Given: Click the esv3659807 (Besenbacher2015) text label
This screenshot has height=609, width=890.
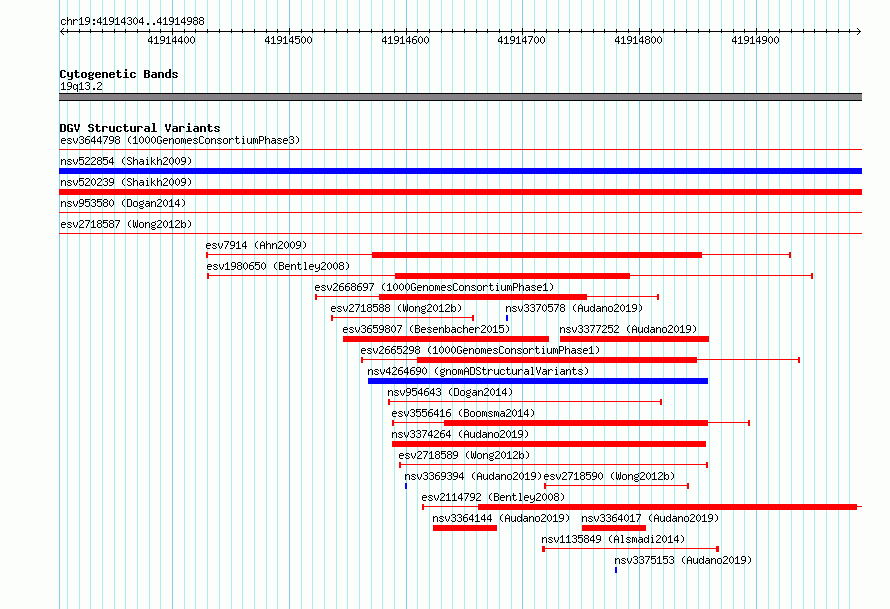Looking at the screenshot, I should (x=426, y=329).
